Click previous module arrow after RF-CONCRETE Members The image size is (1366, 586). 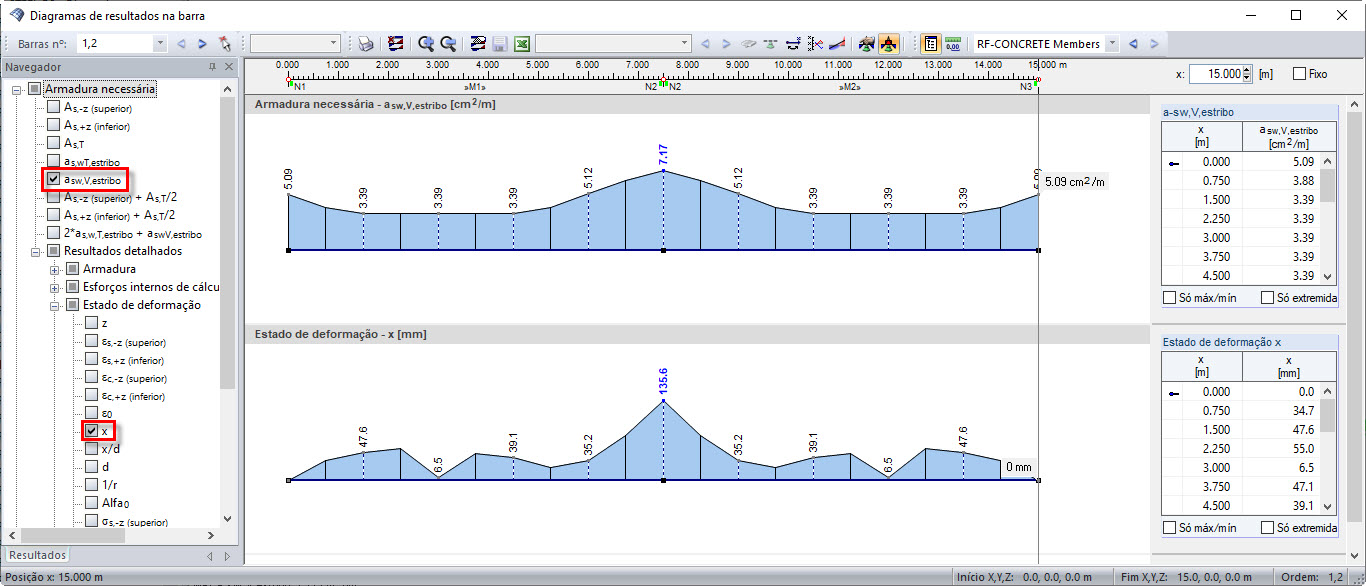click(1133, 44)
